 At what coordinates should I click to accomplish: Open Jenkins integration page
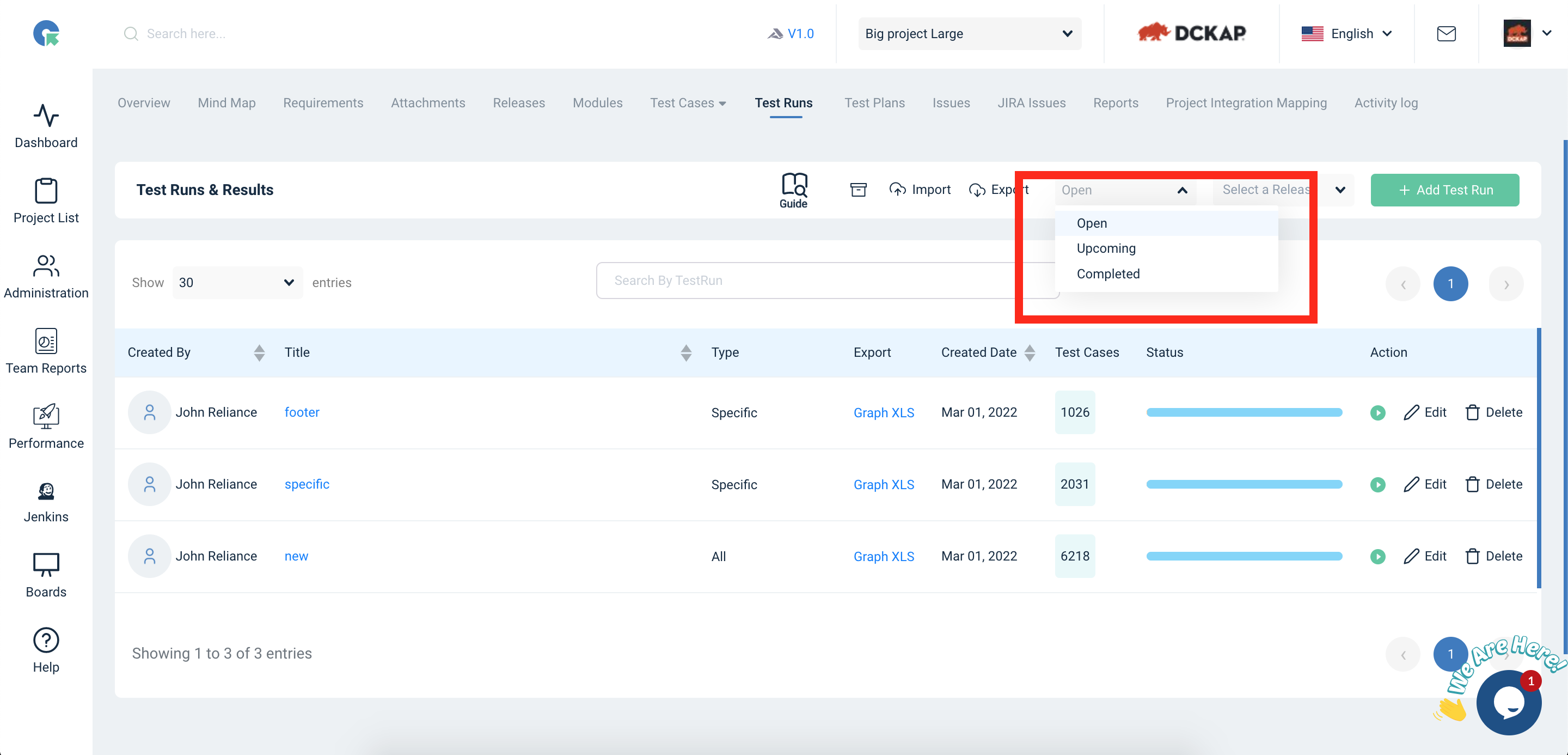pos(46,501)
